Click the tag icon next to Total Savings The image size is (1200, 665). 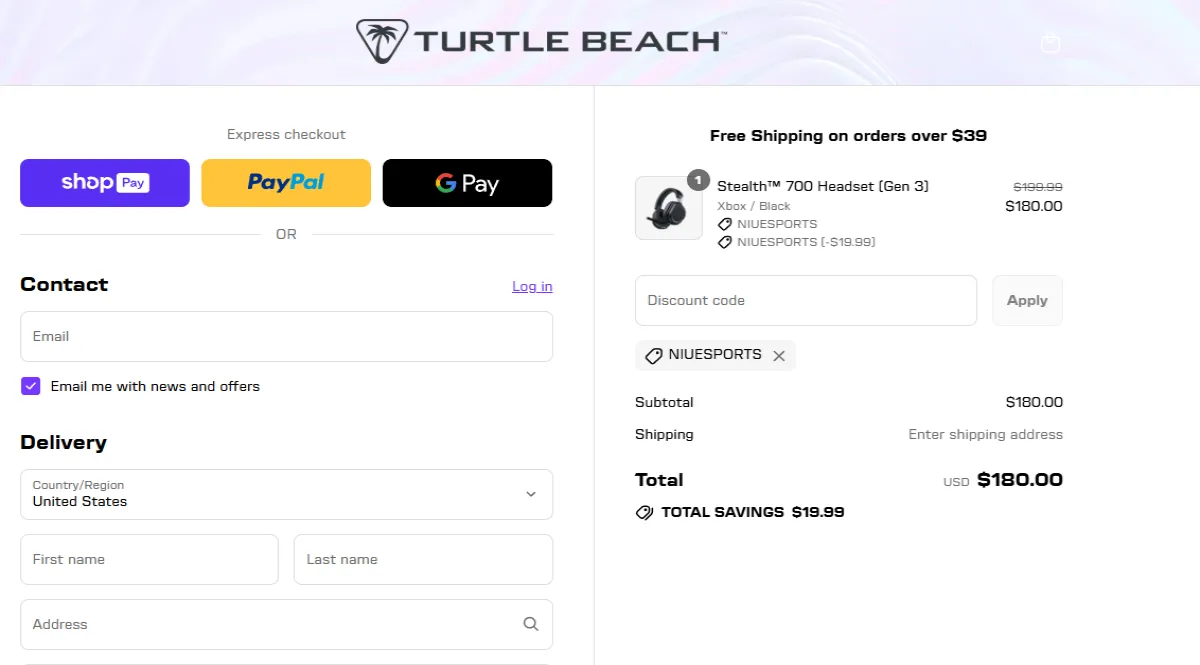[644, 512]
